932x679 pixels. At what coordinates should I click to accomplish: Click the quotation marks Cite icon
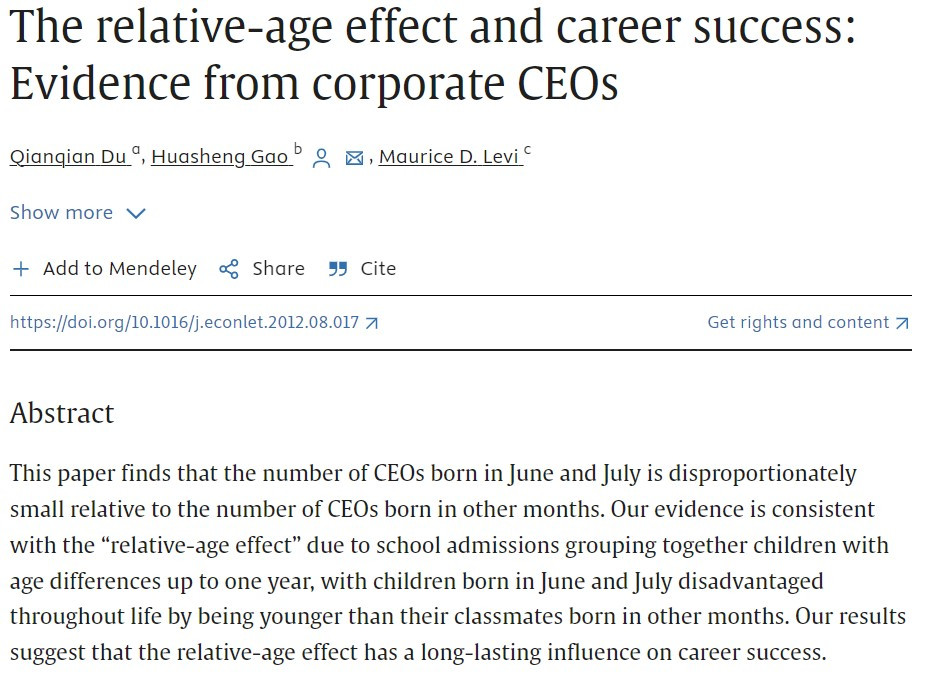[338, 269]
